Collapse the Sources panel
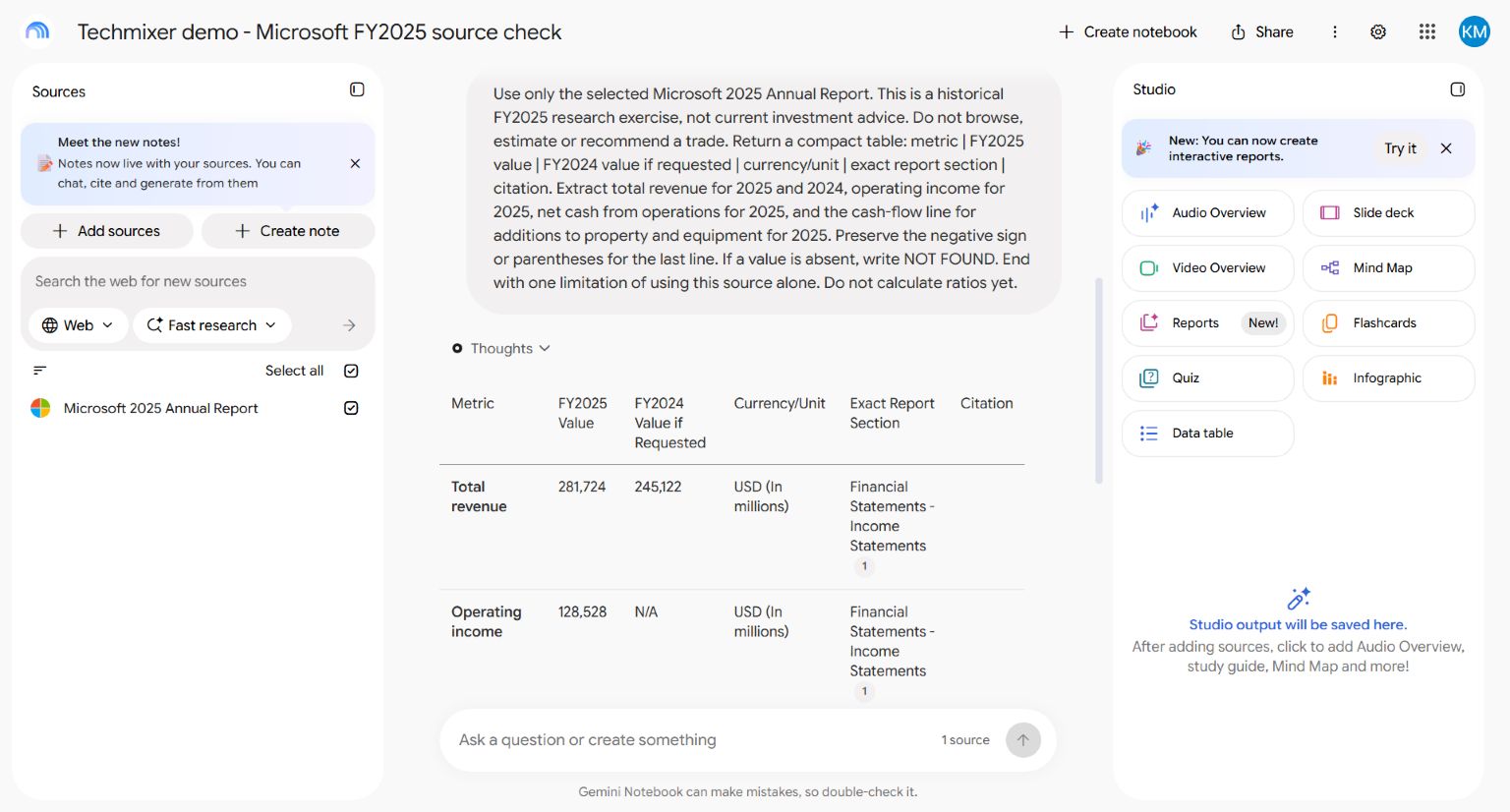This screenshot has height=812, width=1510. click(x=357, y=89)
